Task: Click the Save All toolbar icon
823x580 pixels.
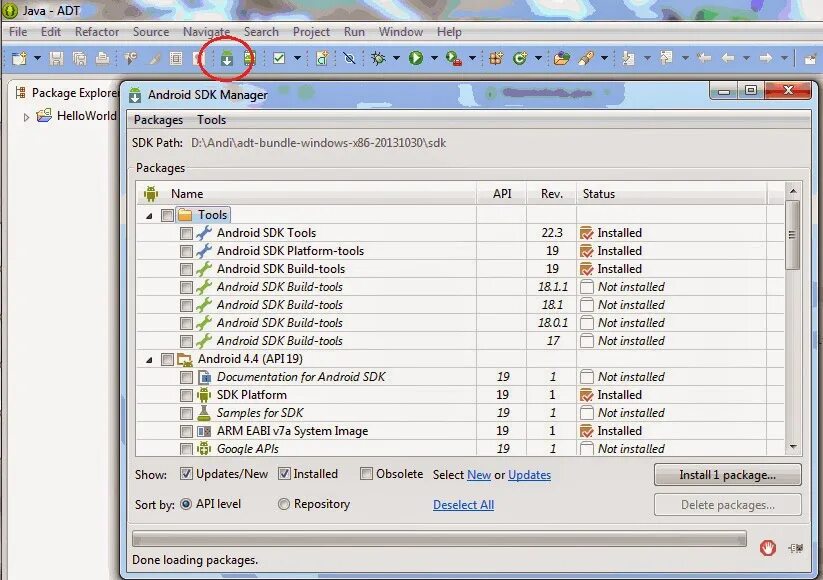Action: click(x=79, y=58)
